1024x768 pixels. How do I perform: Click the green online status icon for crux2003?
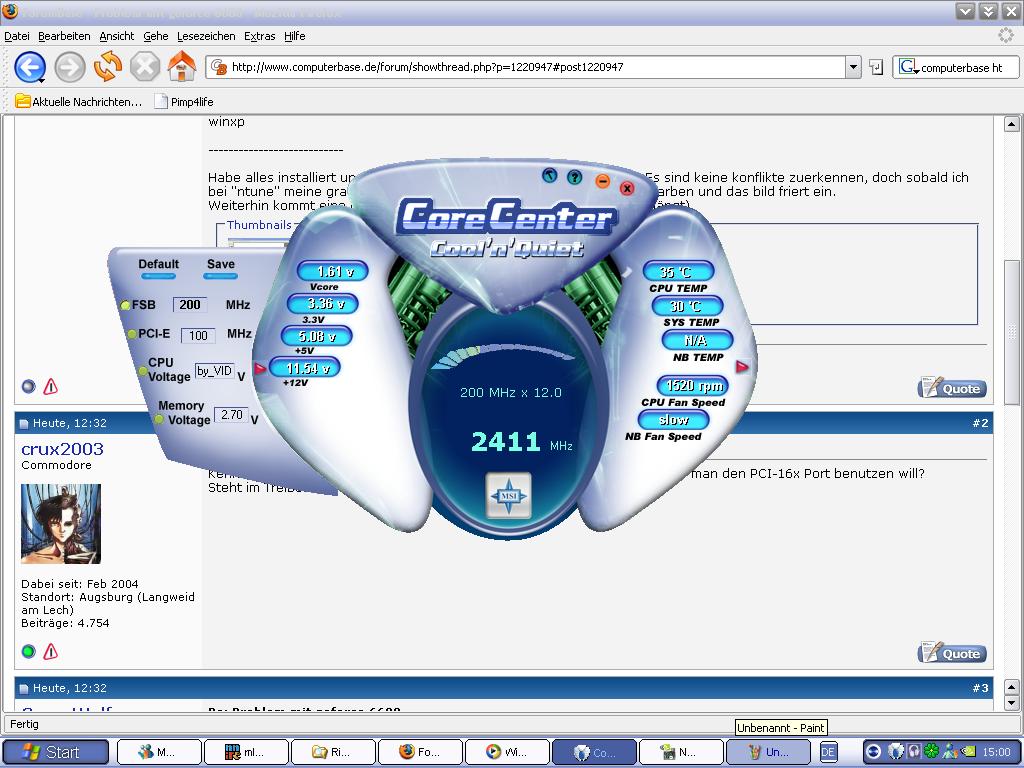tap(28, 651)
